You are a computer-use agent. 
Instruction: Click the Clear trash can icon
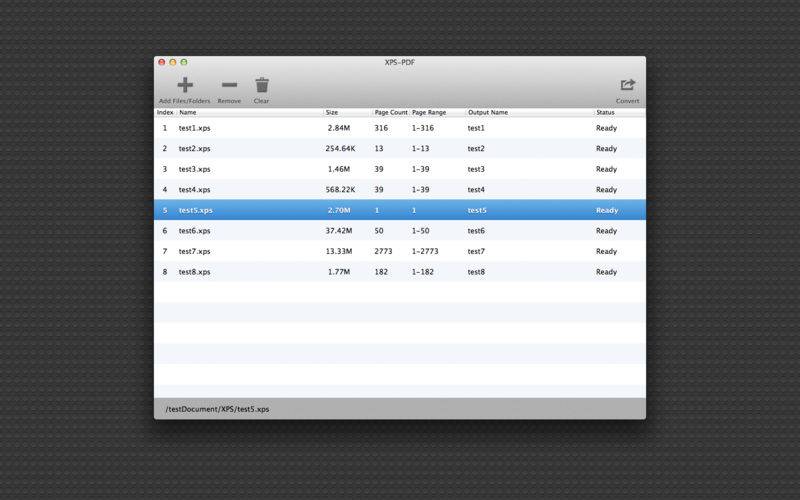pos(261,86)
